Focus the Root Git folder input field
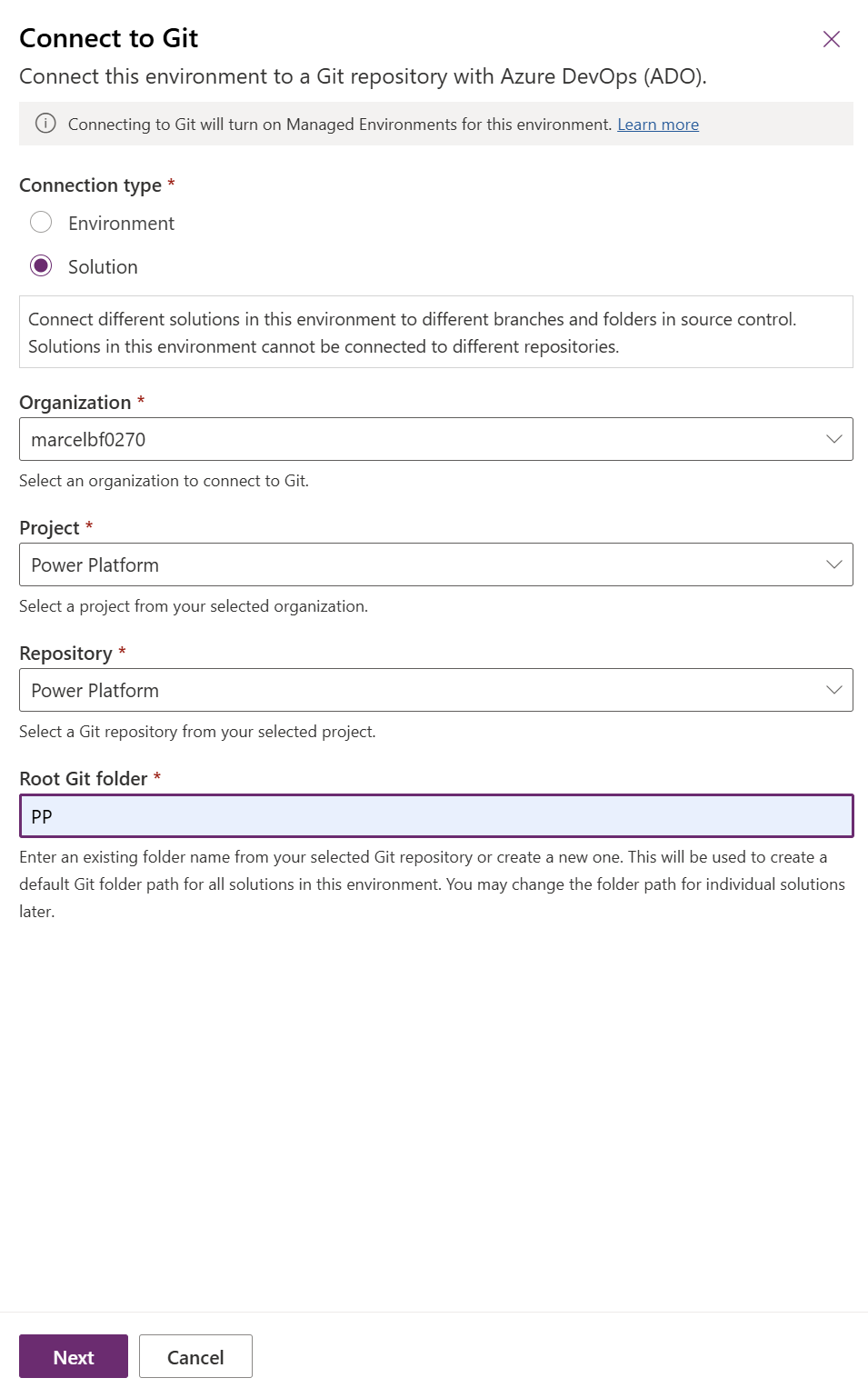Screen dimensions: 868x1398 point(436,815)
